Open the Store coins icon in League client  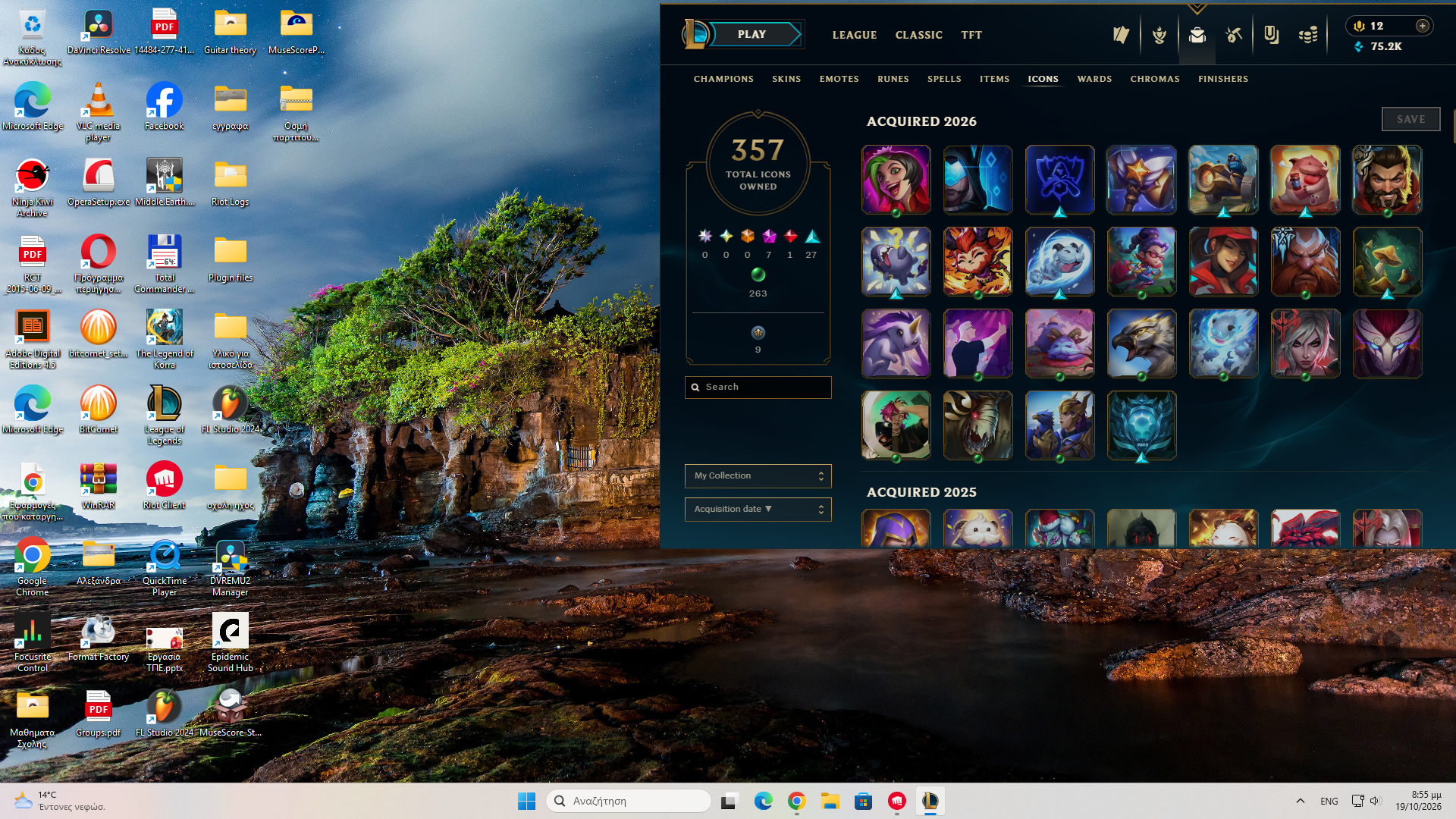(1308, 35)
